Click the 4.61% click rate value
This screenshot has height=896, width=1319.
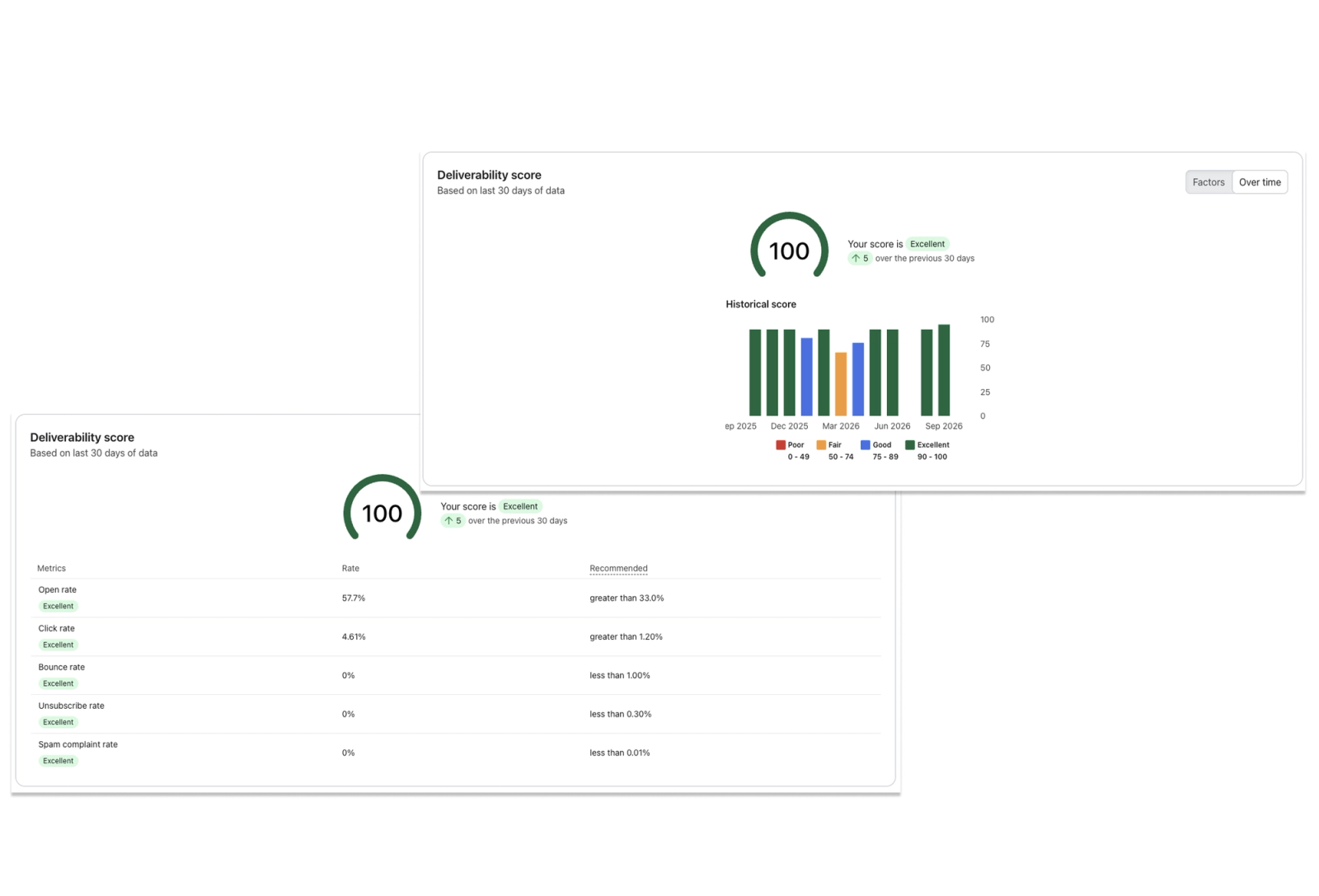coord(354,636)
